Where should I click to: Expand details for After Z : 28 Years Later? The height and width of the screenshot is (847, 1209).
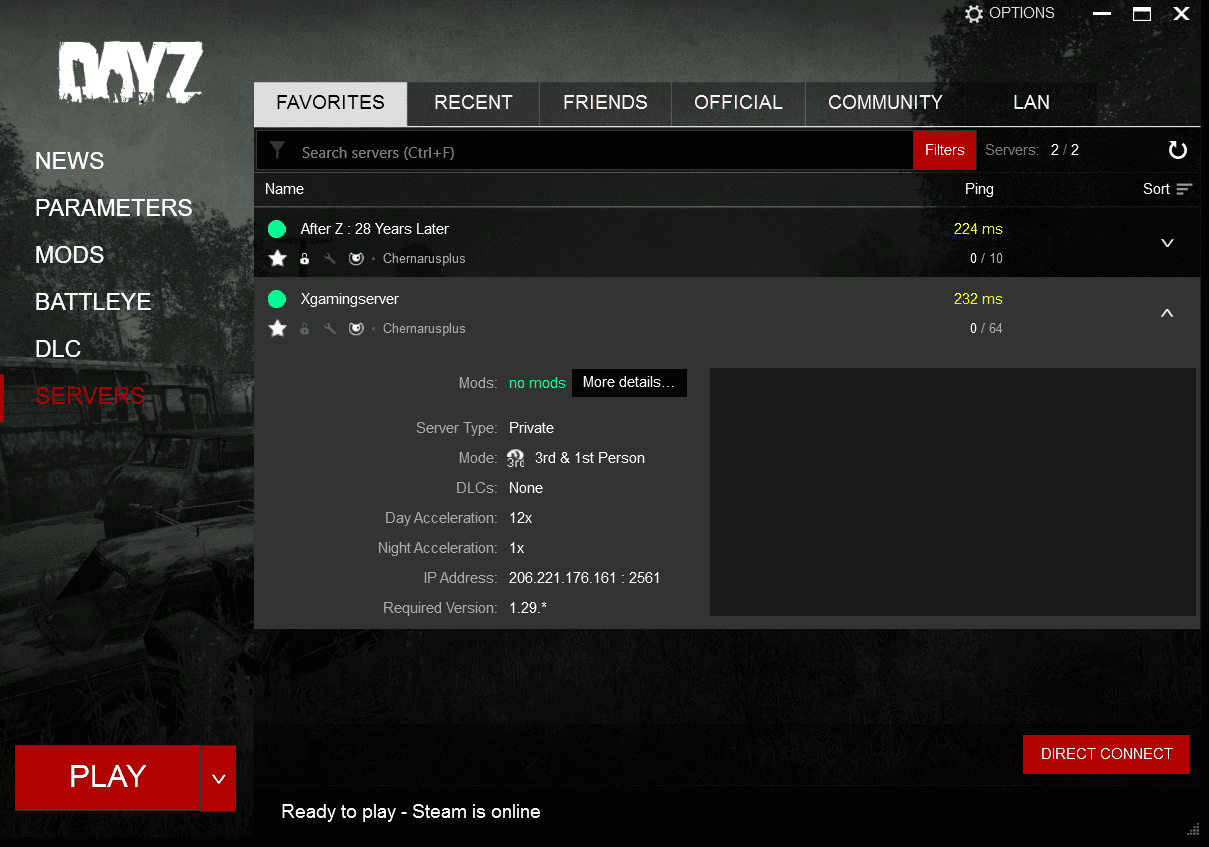[x=1167, y=242]
